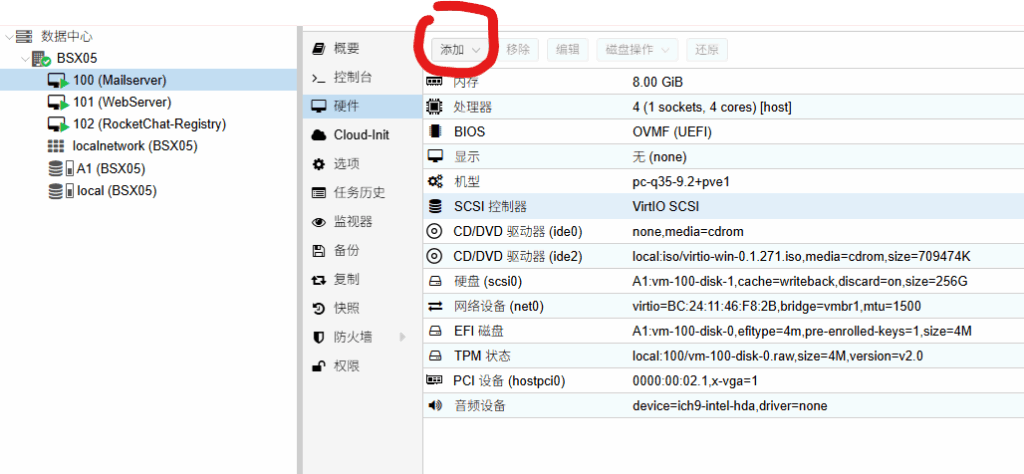Open the Cloud-Init tab
Screen dimensions: 1024x474
pyautogui.click(x=364, y=135)
